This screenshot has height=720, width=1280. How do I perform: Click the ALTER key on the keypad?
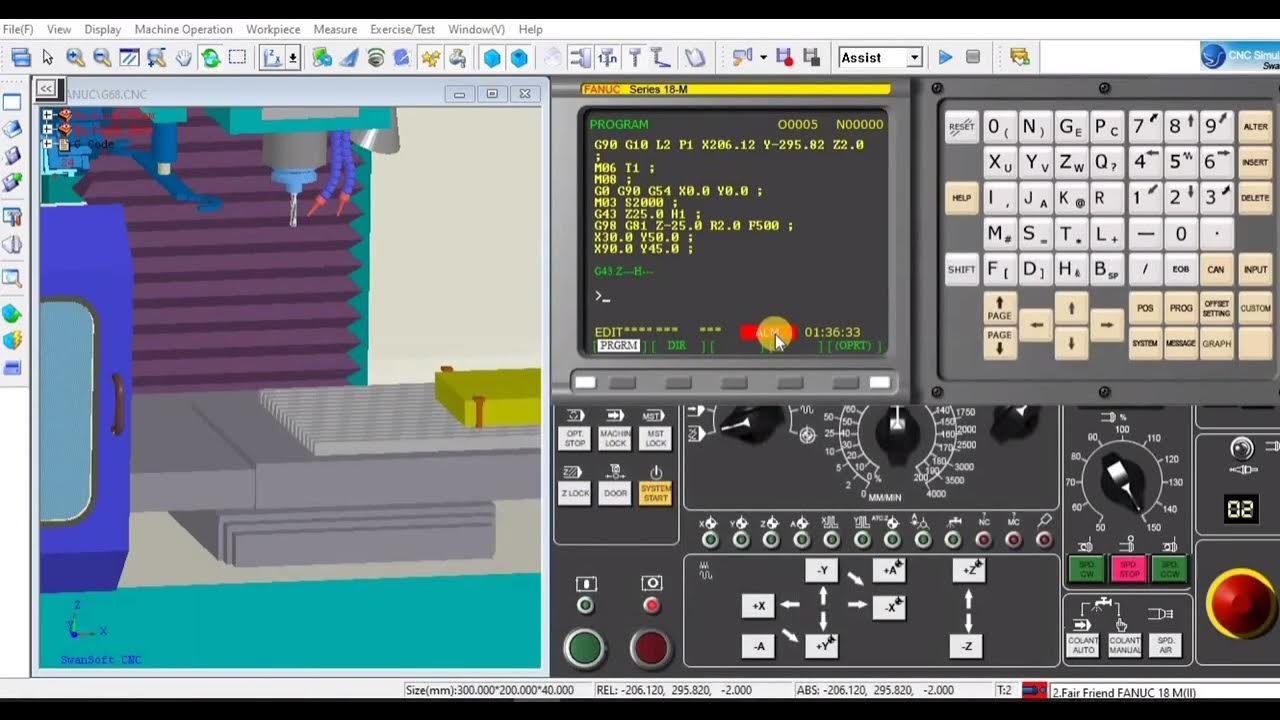(x=1255, y=127)
